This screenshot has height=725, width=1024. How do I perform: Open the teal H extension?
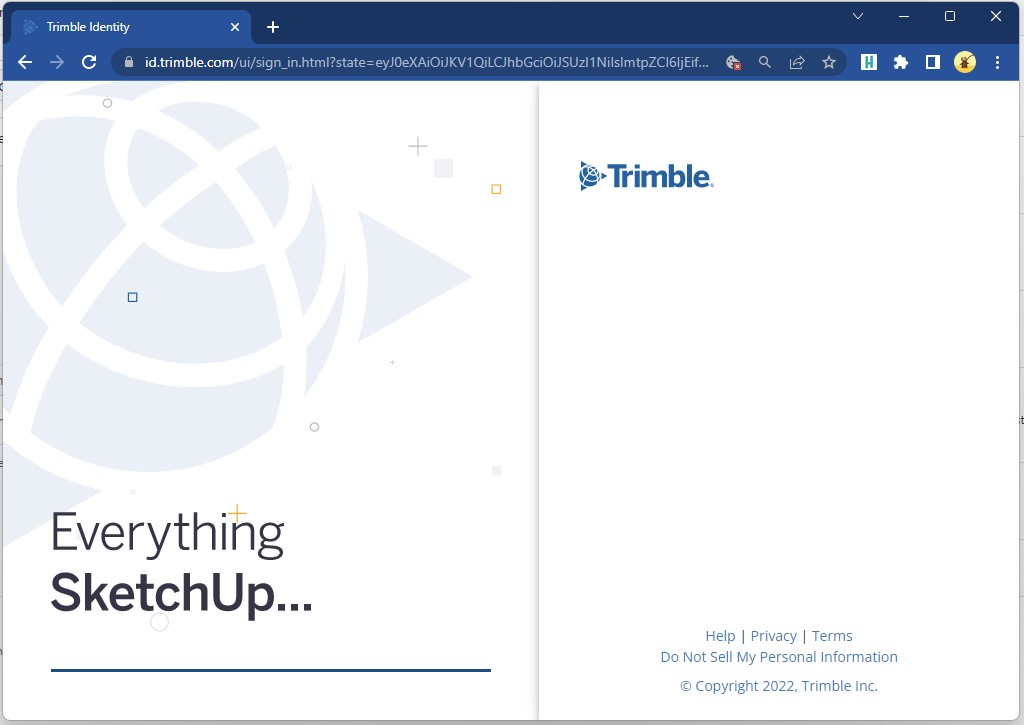869,62
